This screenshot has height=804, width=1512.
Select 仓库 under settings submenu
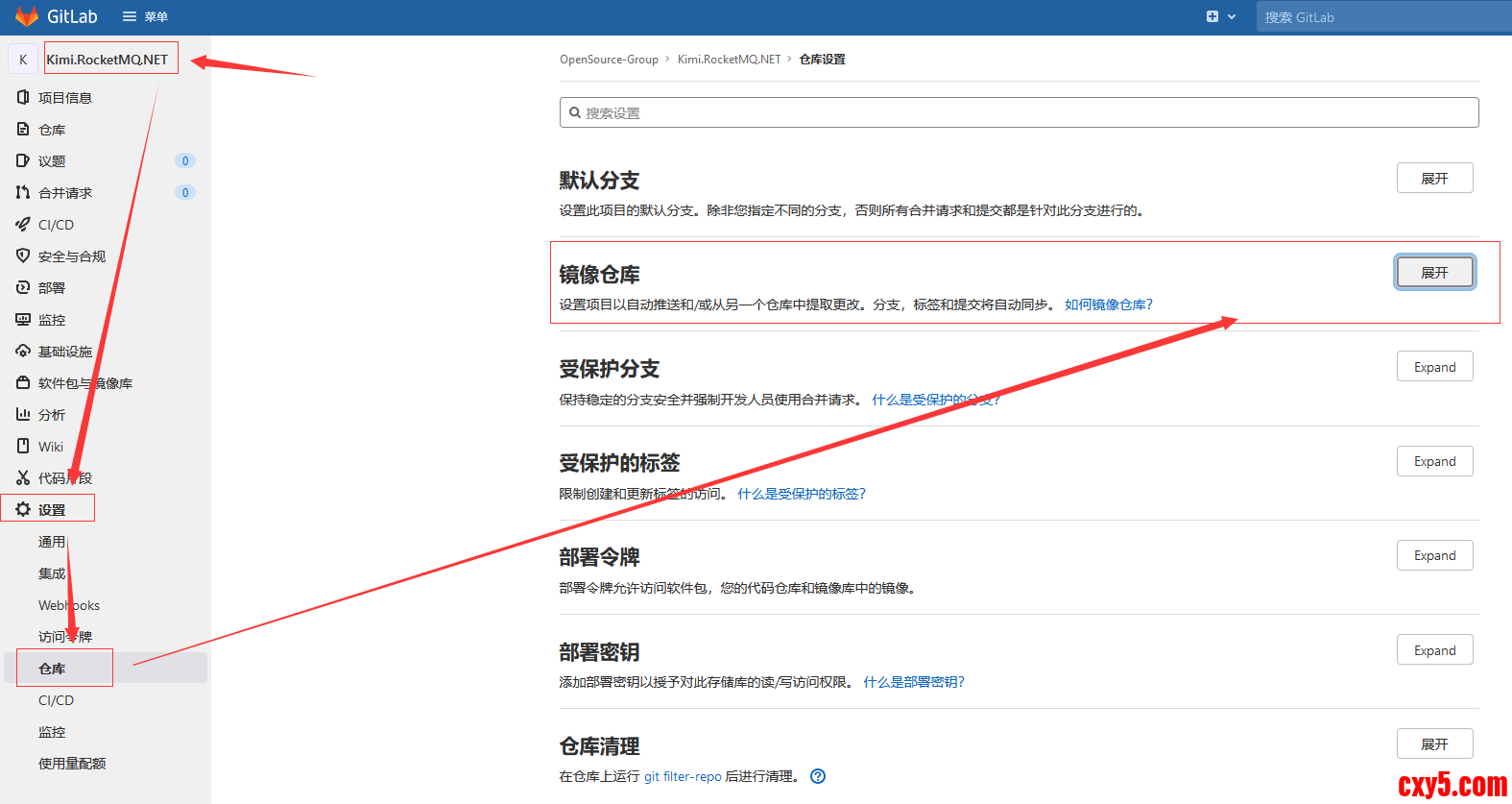point(52,669)
